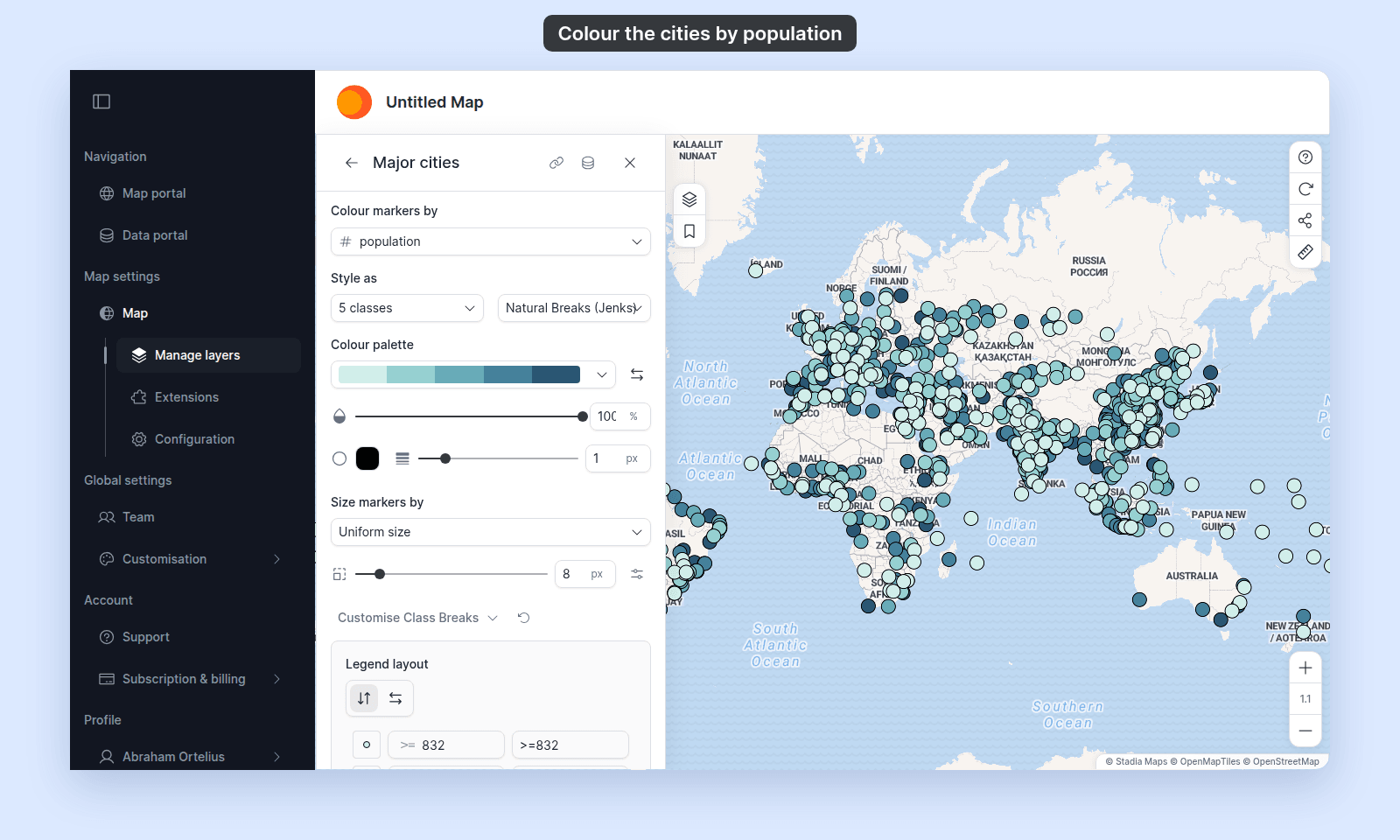
Task: Close the Major cities panel
Action: pyautogui.click(x=630, y=163)
